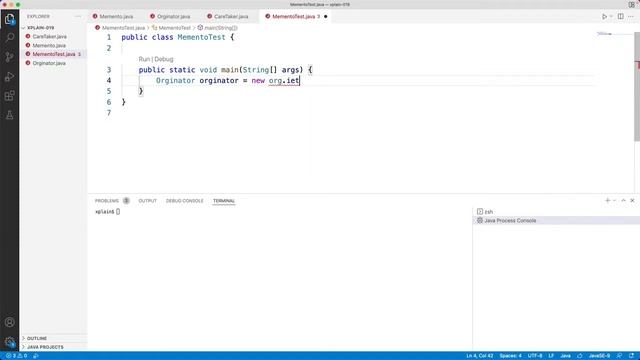
Task: Click main(String[]) in the breadcrumb
Action: click(221, 28)
